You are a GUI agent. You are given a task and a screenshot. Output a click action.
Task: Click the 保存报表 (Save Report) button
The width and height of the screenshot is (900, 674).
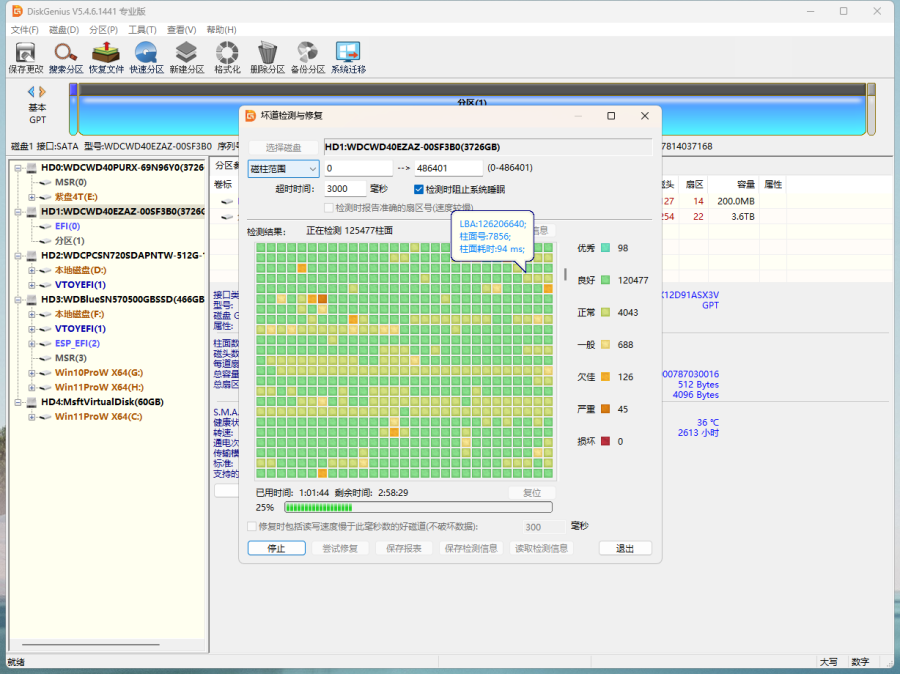[404, 548]
